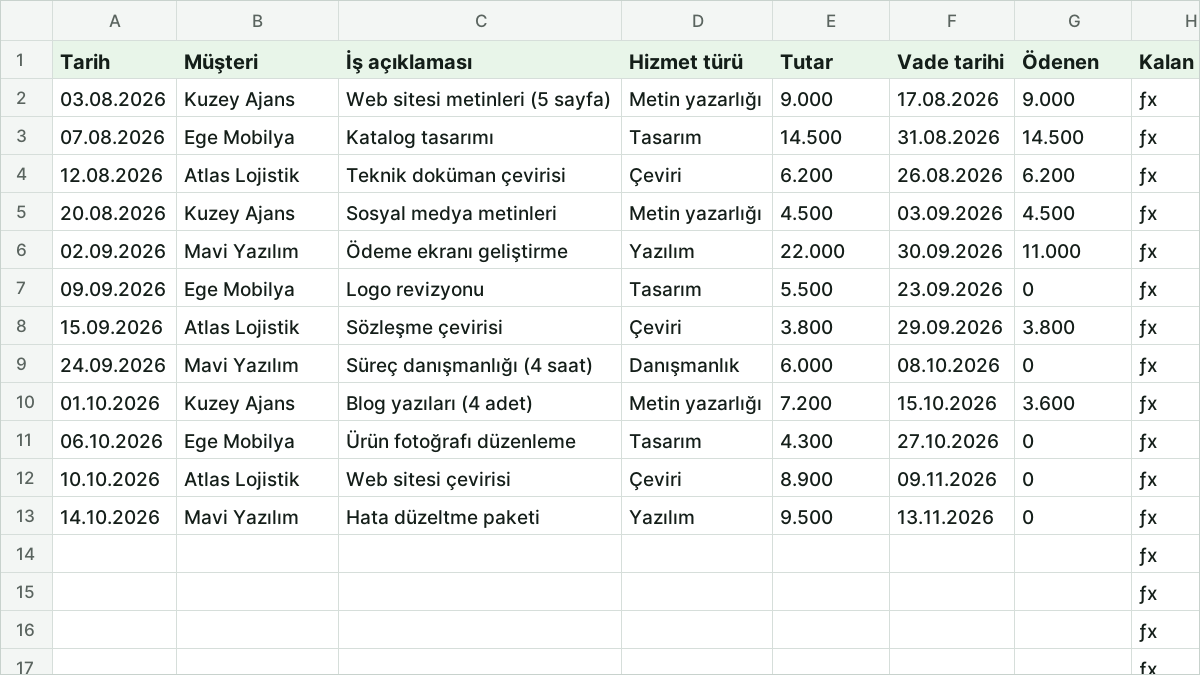Select Danışmanlık service type cell
Image resolution: width=1200 pixels, height=675 pixels.
tap(697, 365)
